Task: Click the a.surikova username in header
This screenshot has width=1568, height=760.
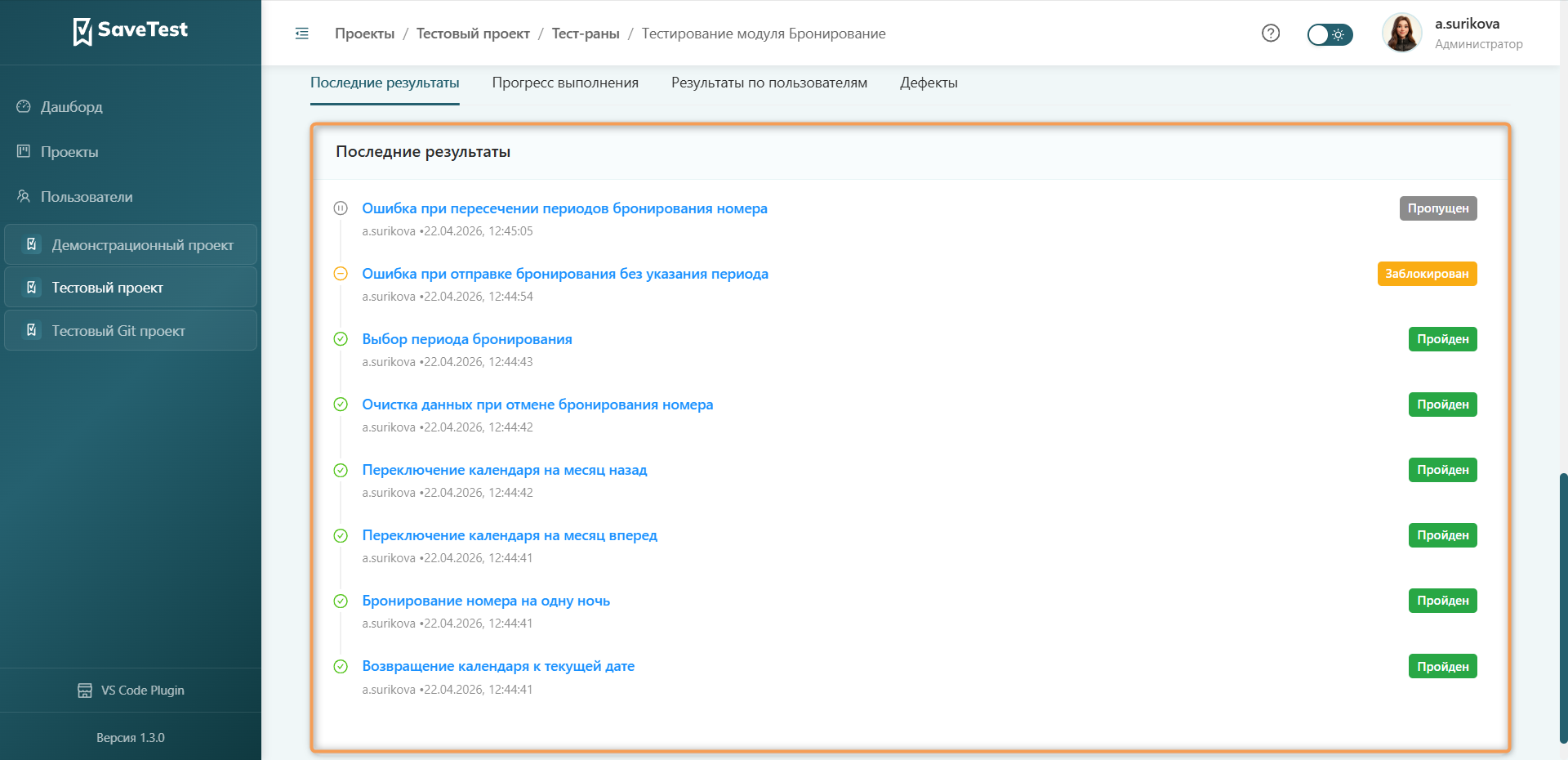Action: click(1467, 24)
